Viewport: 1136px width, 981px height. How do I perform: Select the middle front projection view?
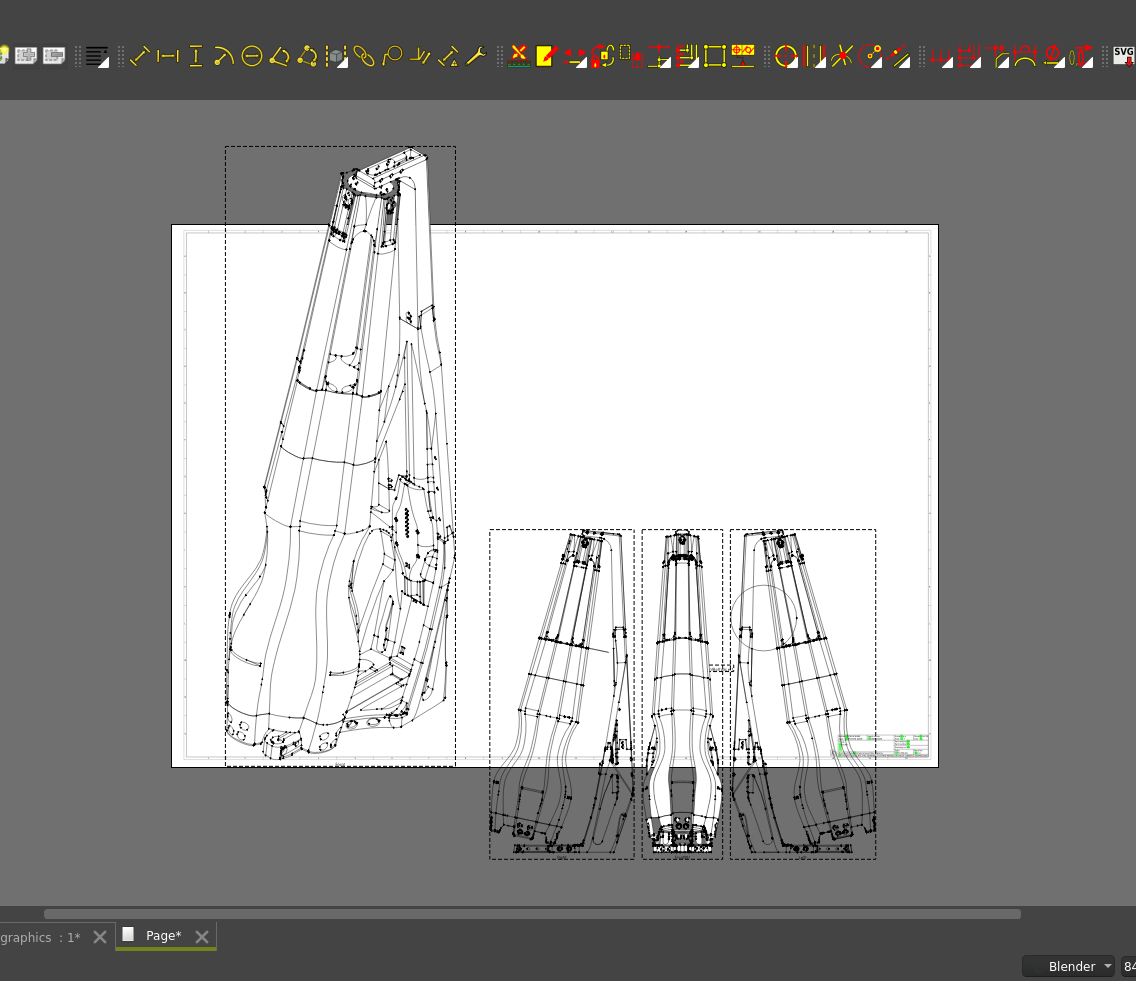coord(682,694)
